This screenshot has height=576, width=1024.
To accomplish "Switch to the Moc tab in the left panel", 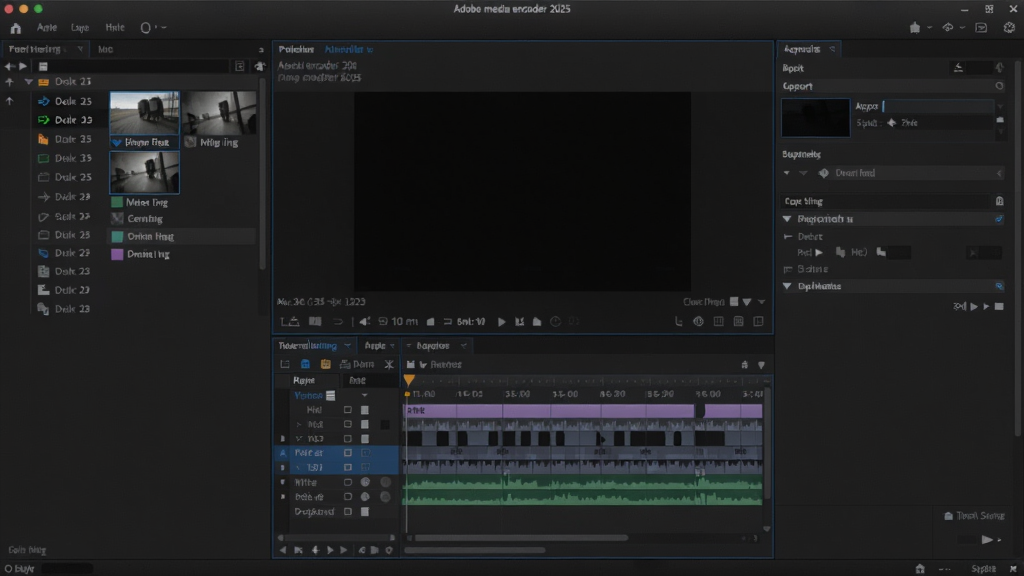I will coord(105,49).
